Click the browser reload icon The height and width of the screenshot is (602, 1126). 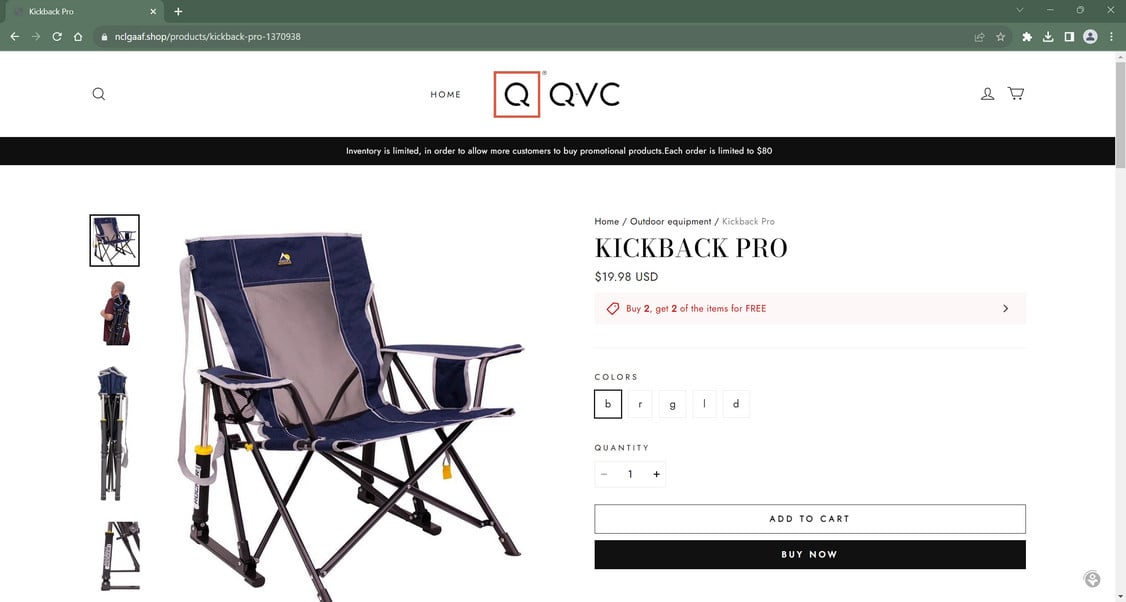pyautogui.click(x=57, y=37)
